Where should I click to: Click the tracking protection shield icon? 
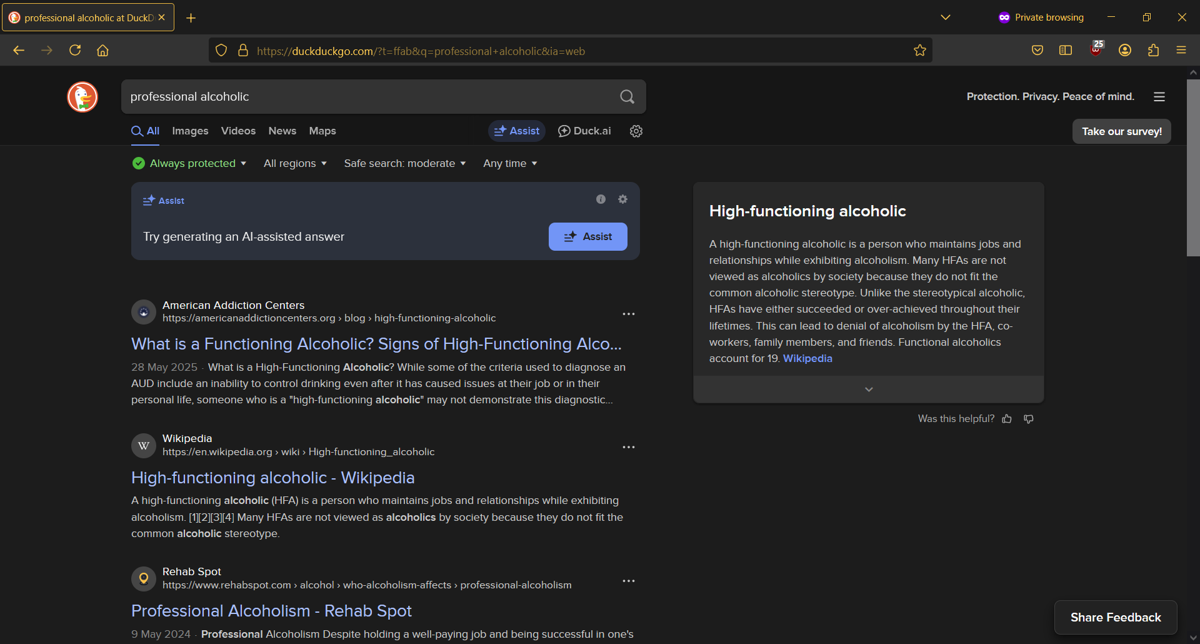(222, 50)
